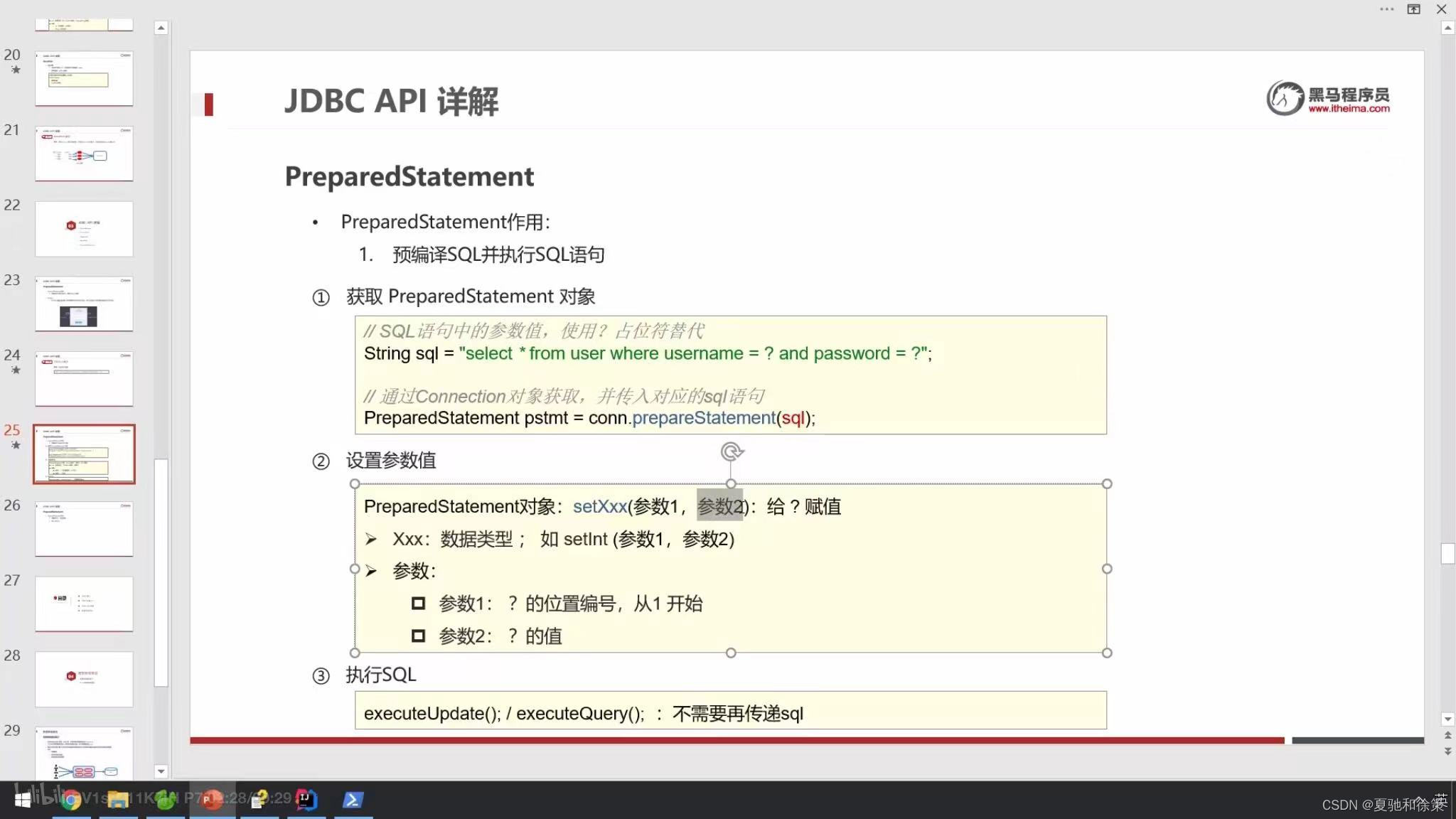Launch Google Chrome from the taskbar
The height and width of the screenshot is (819, 1456).
(x=72, y=799)
